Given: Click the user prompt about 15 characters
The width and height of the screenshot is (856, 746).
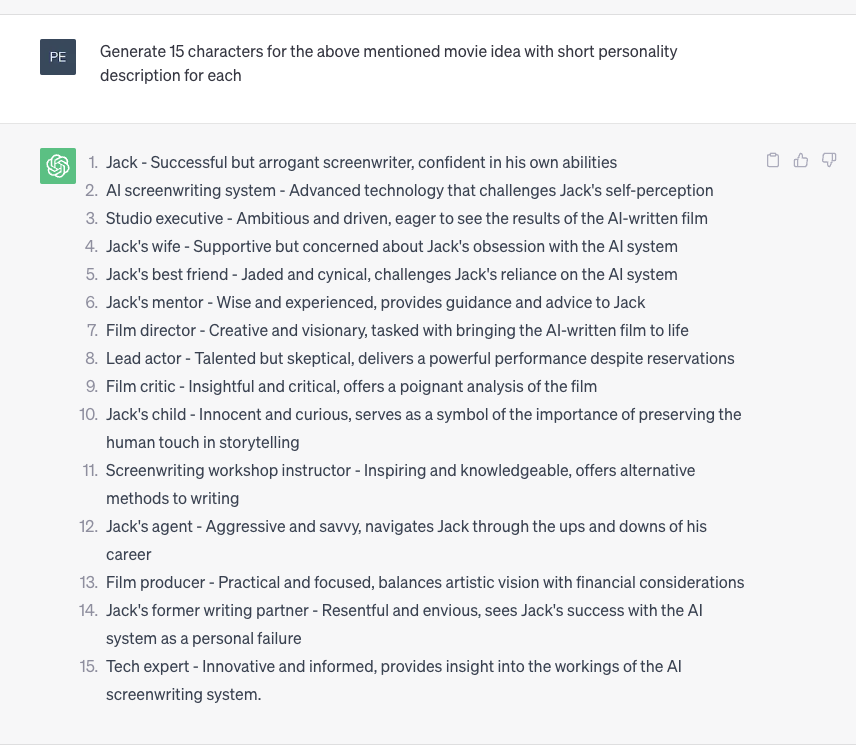Looking at the screenshot, I should coord(388,63).
